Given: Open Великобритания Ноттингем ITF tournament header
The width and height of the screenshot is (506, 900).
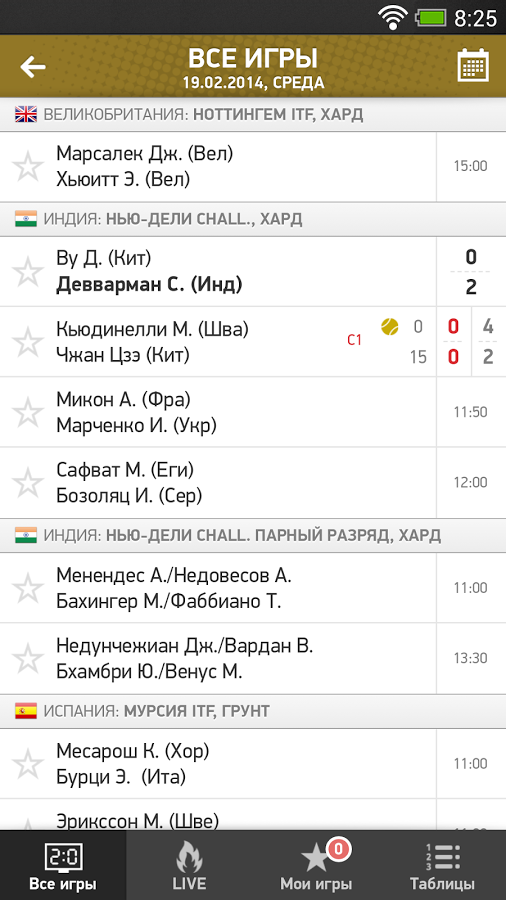Looking at the screenshot, I should (253, 115).
